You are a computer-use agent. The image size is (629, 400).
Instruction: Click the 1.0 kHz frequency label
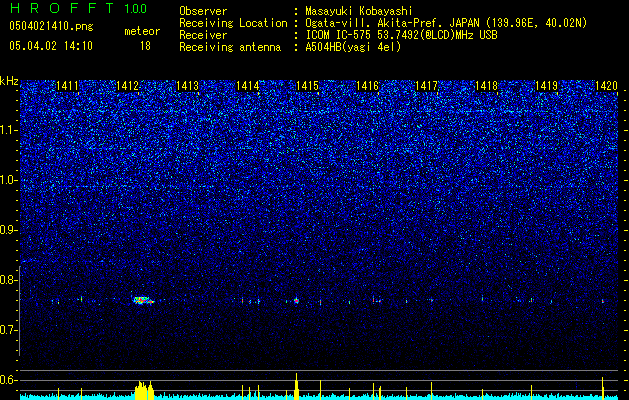tap(8, 180)
